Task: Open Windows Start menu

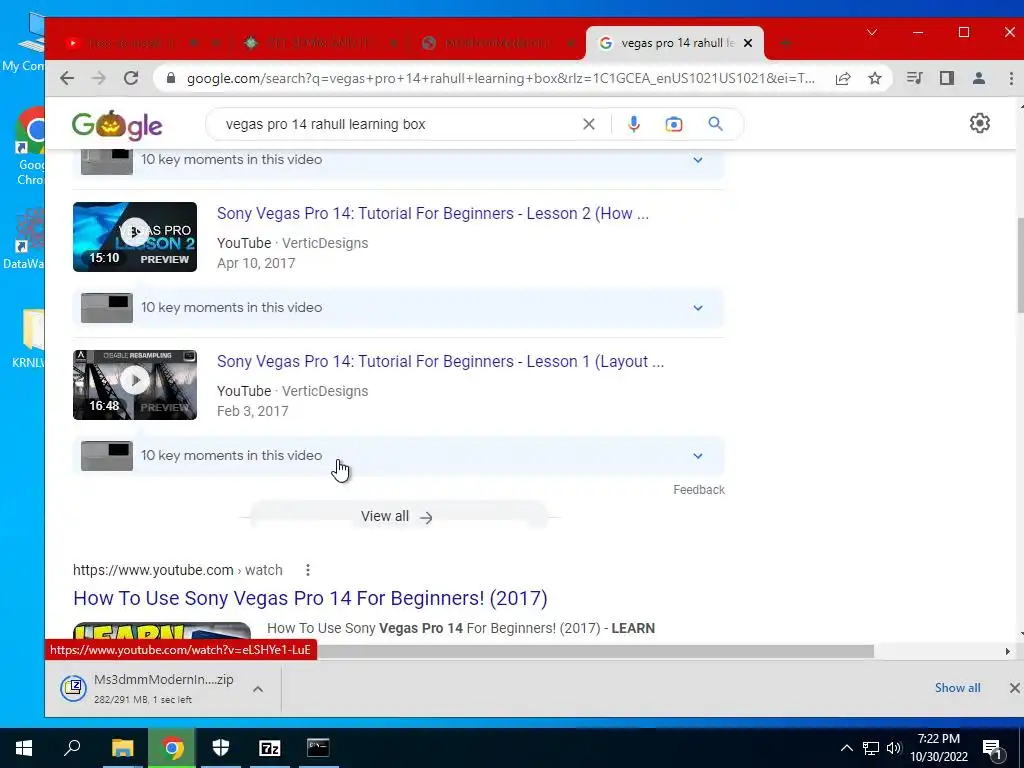Action: [24, 748]
